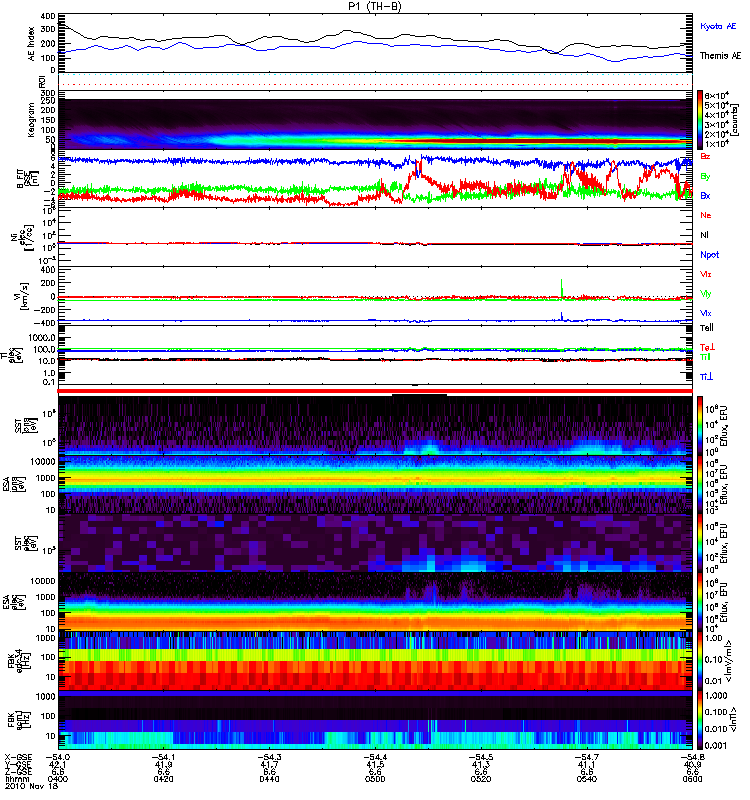Image resolution: width=750 pixels, height=800 pixels.
Task: Click the "B_FIT GSE [nT]" axis label
Action: pyautogui.click(x=28, y=178)
